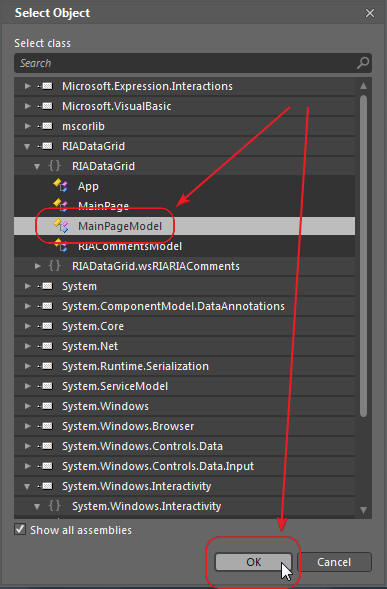Select the App class icon
The image size is (387, 589).
click(x=60, y=186)
